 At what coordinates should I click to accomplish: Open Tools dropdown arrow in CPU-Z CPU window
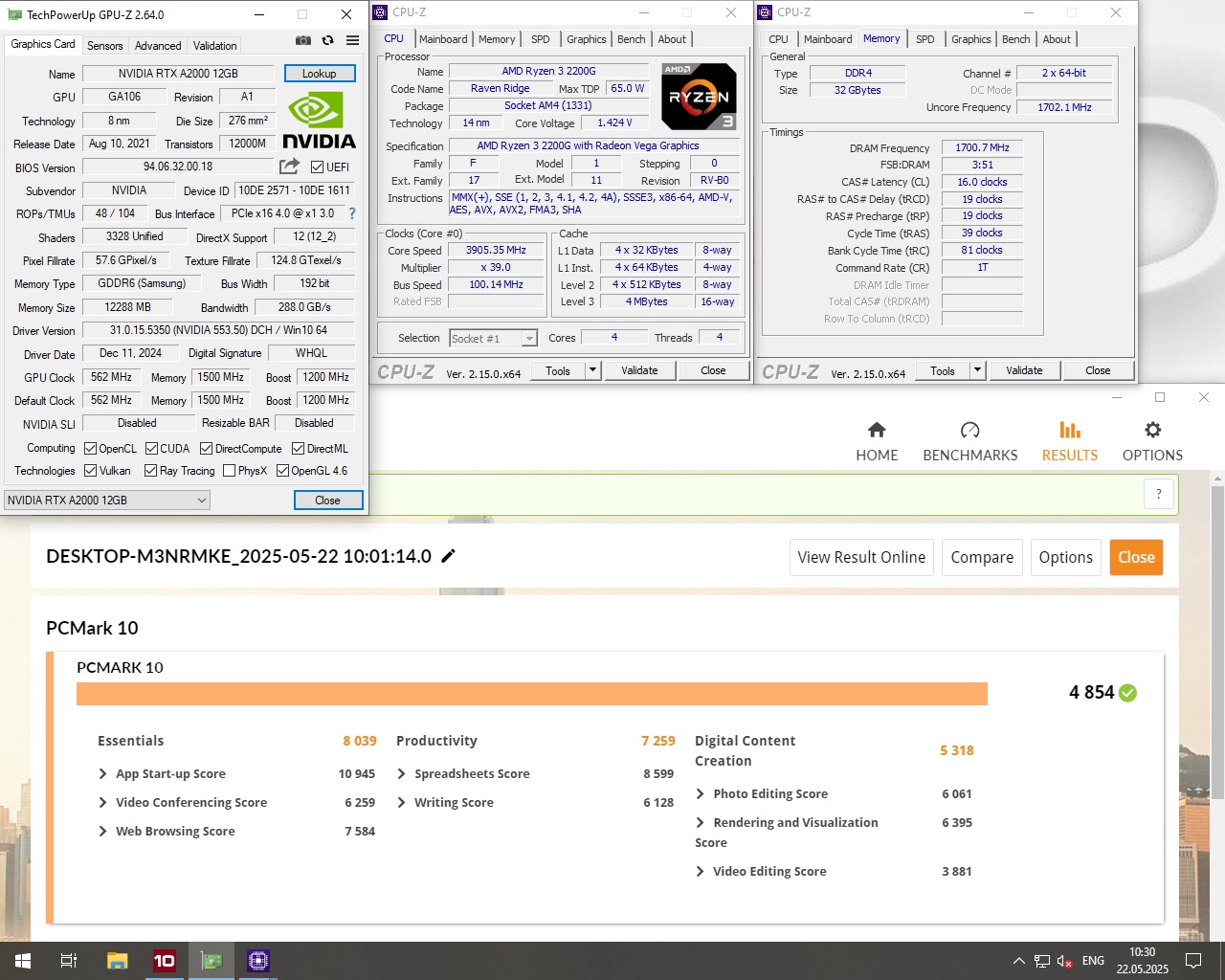coord(592,370)
